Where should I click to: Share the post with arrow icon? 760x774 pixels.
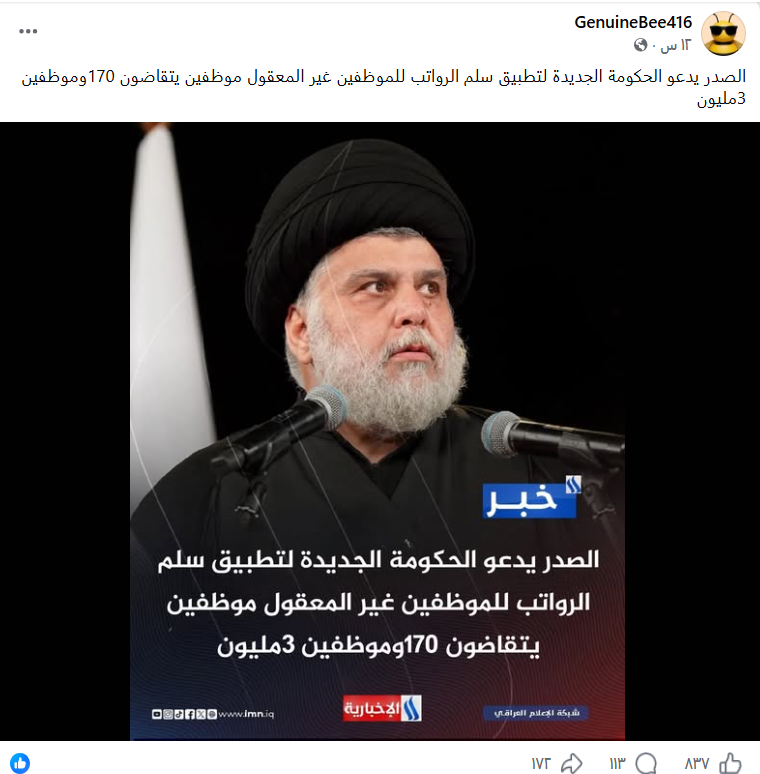pyautogui.click(x=571, y=763)
